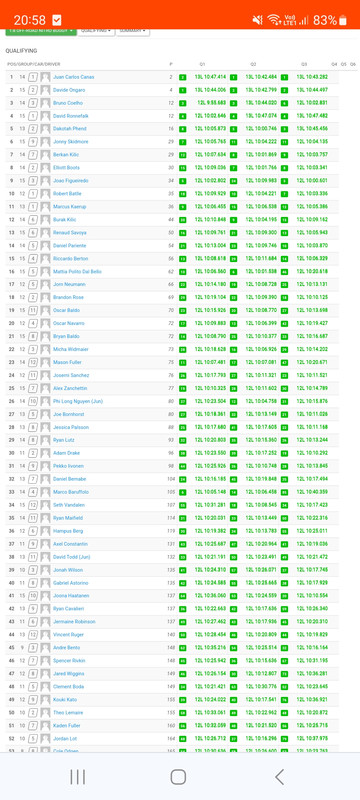Image resolution: width=360 pixels, height=800 pixels.
Task: Open driver link Jordan Lot
Action: 64,738
